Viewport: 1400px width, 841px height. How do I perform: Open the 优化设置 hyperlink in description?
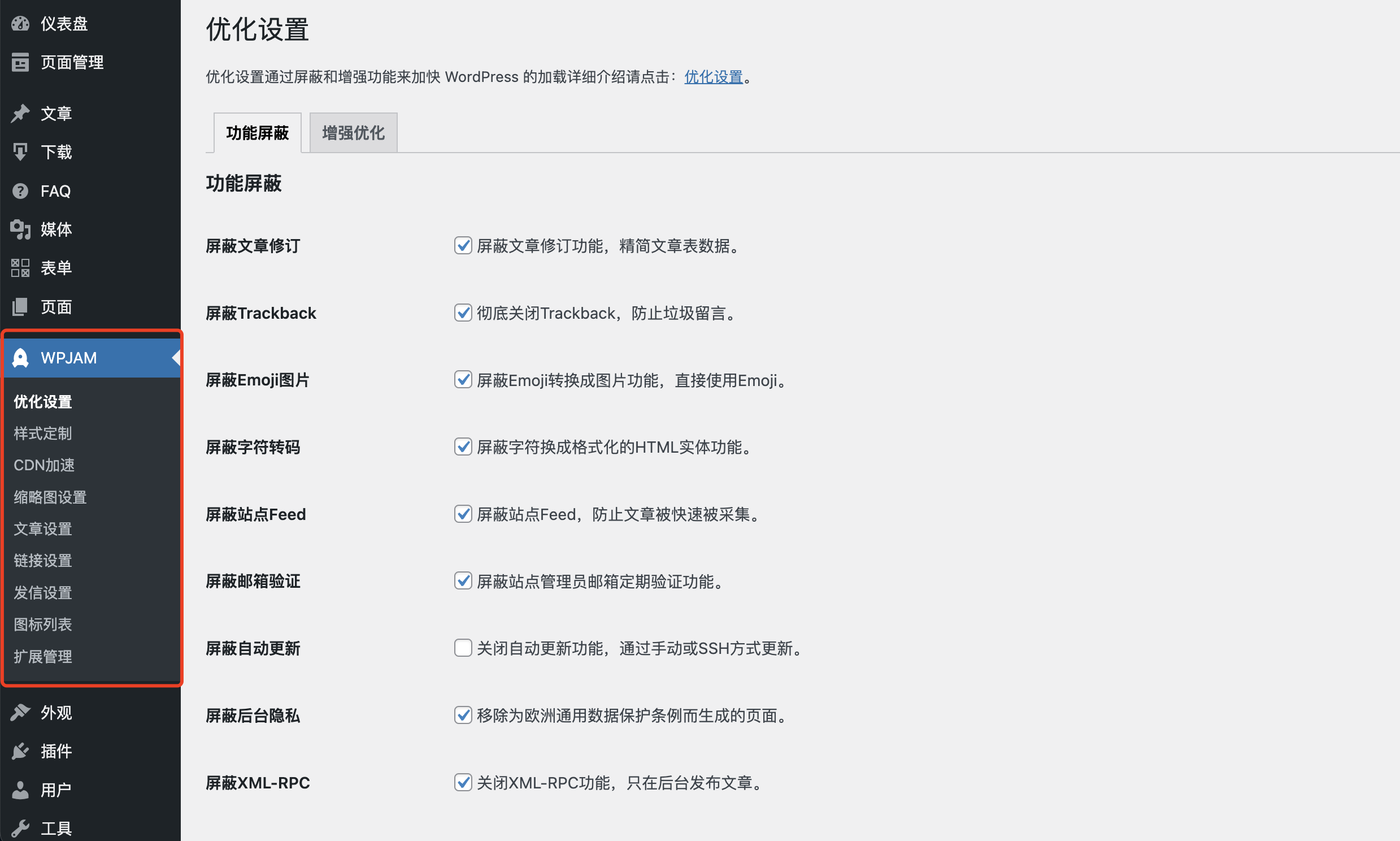[713, 76]
